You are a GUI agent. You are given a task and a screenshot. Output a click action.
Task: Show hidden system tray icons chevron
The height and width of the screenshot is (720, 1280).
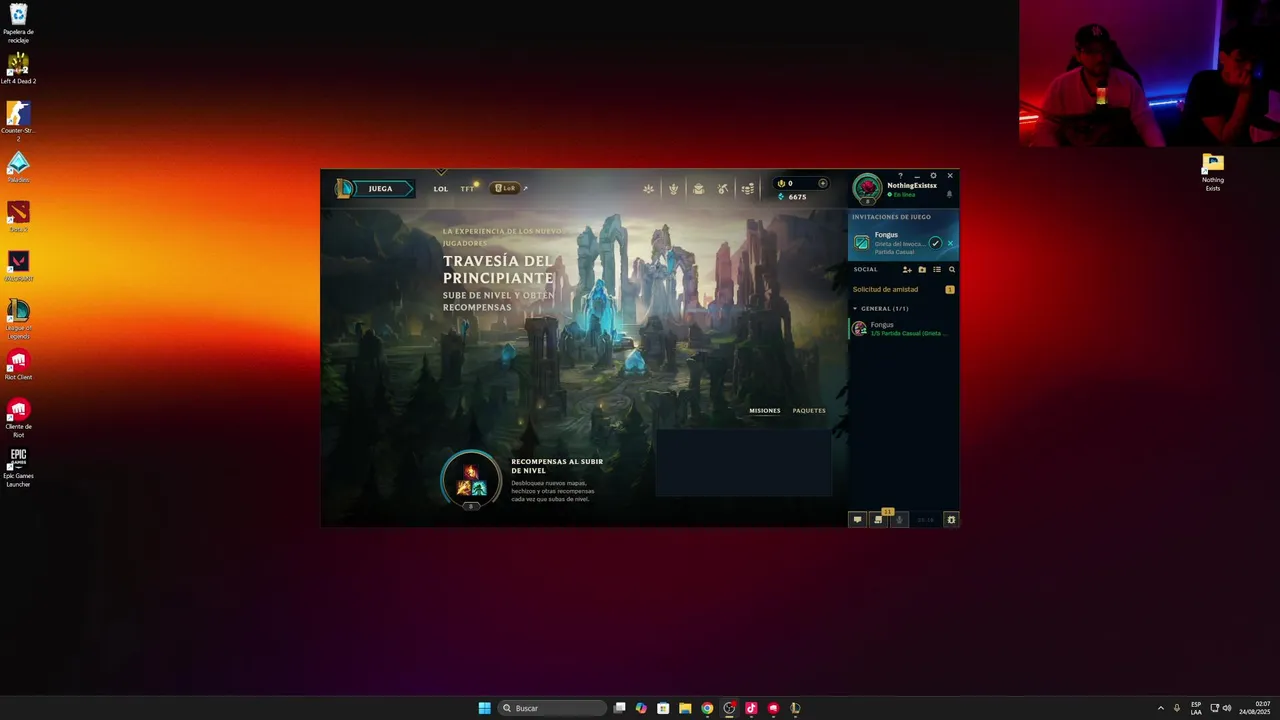[x=1161, y=708]
